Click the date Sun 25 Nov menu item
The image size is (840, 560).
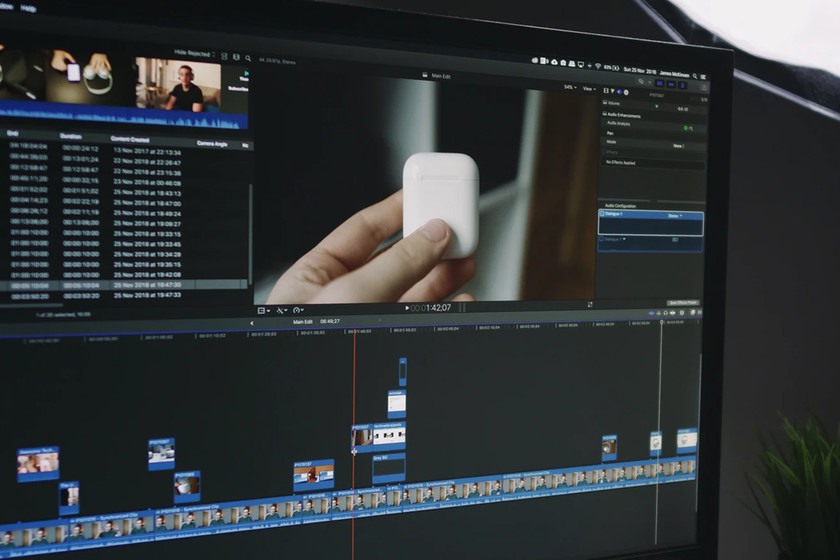click(640, 71)
